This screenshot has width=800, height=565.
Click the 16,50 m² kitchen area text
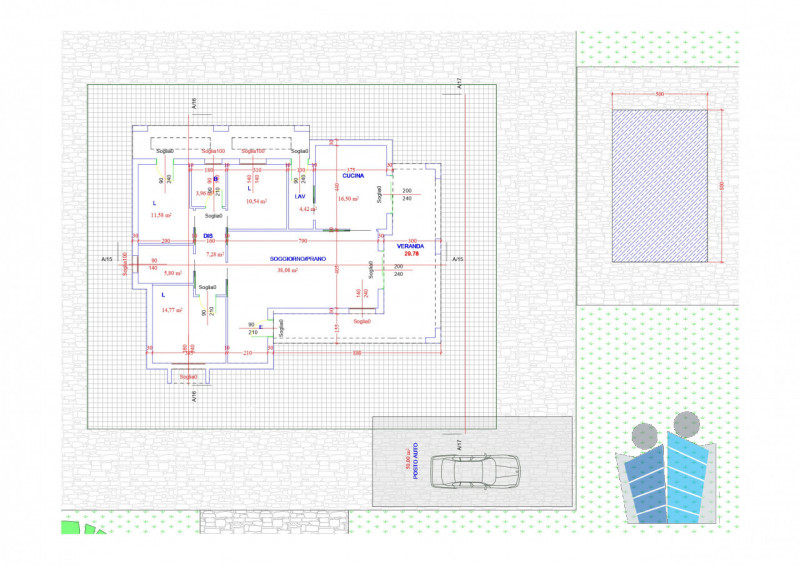point(347,199)
